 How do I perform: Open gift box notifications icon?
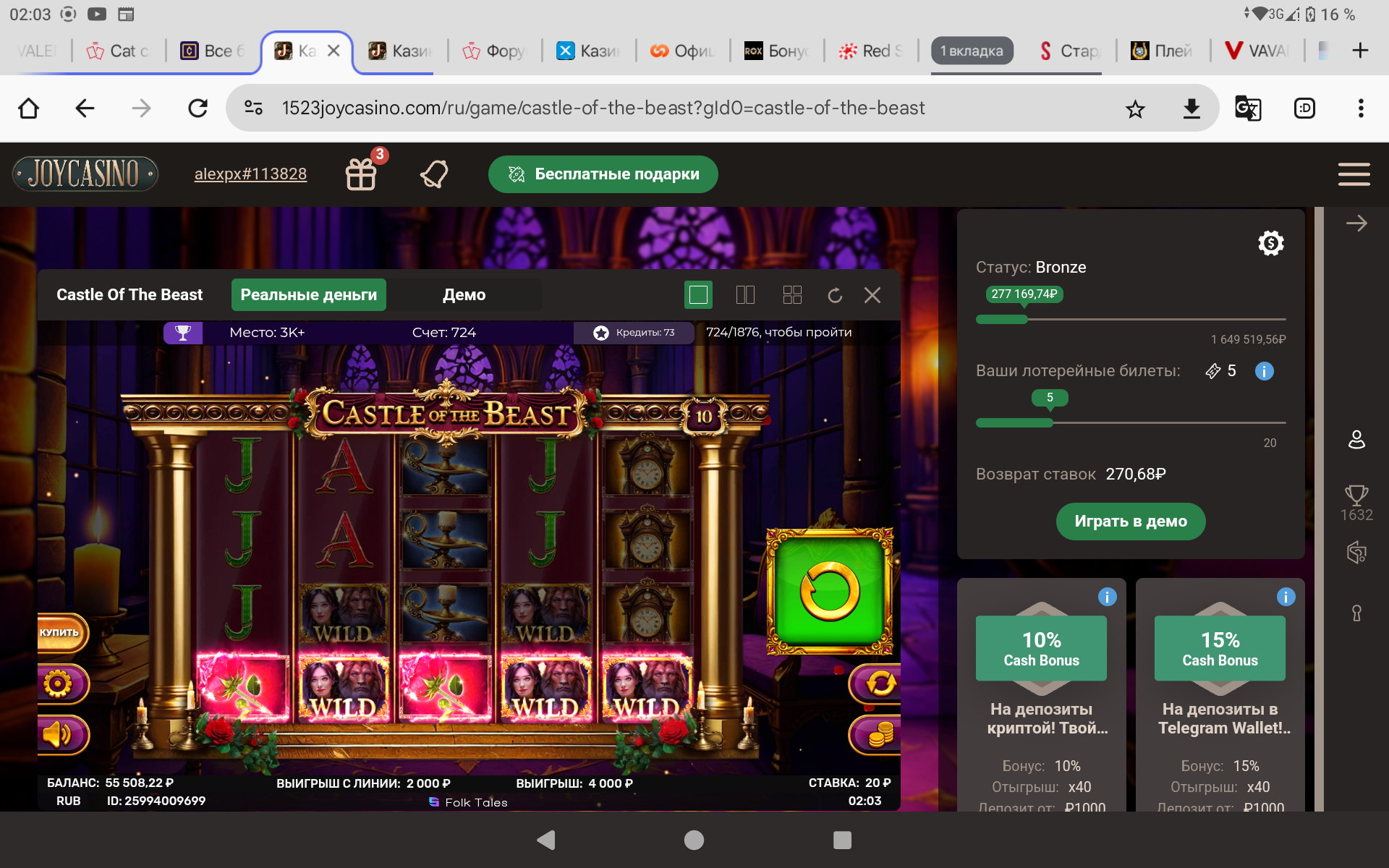(x=361, y=174)
